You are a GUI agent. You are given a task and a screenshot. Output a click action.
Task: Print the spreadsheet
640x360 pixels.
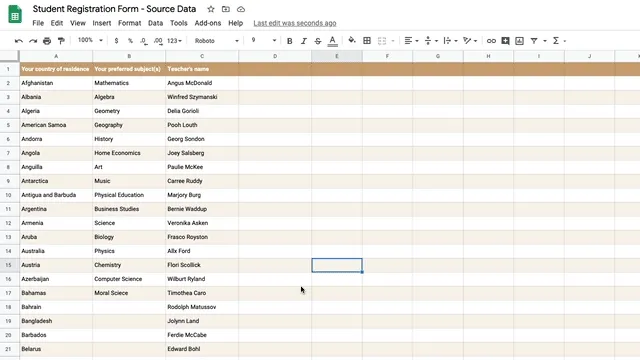click(47, 41)
